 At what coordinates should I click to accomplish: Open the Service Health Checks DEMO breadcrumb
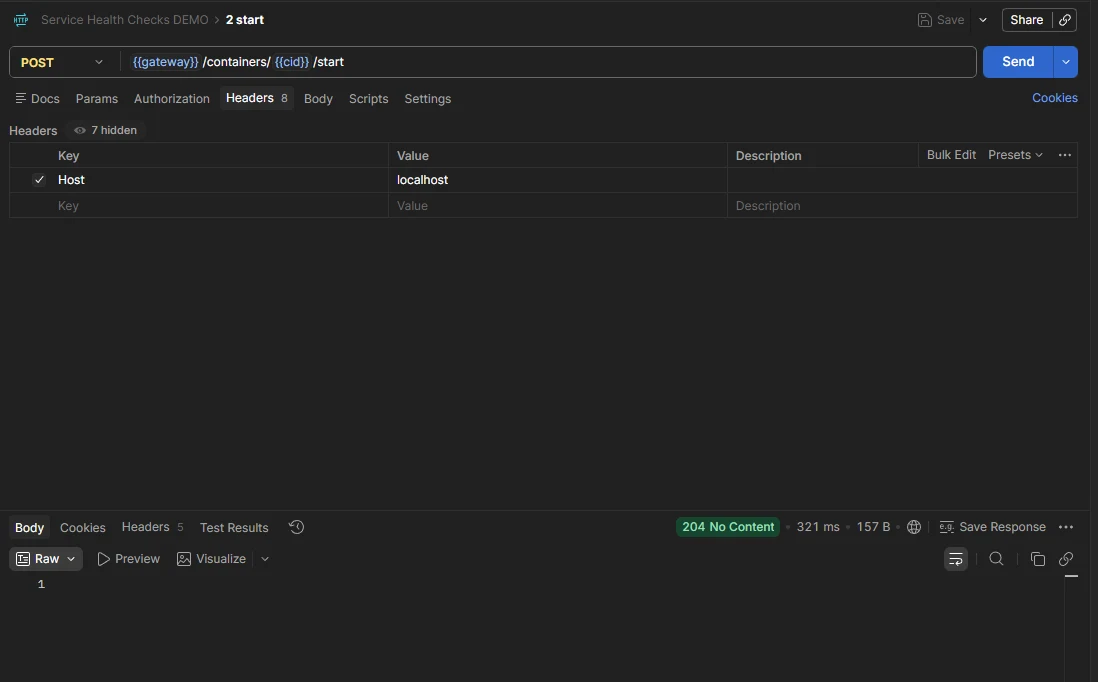pos(125,20)
